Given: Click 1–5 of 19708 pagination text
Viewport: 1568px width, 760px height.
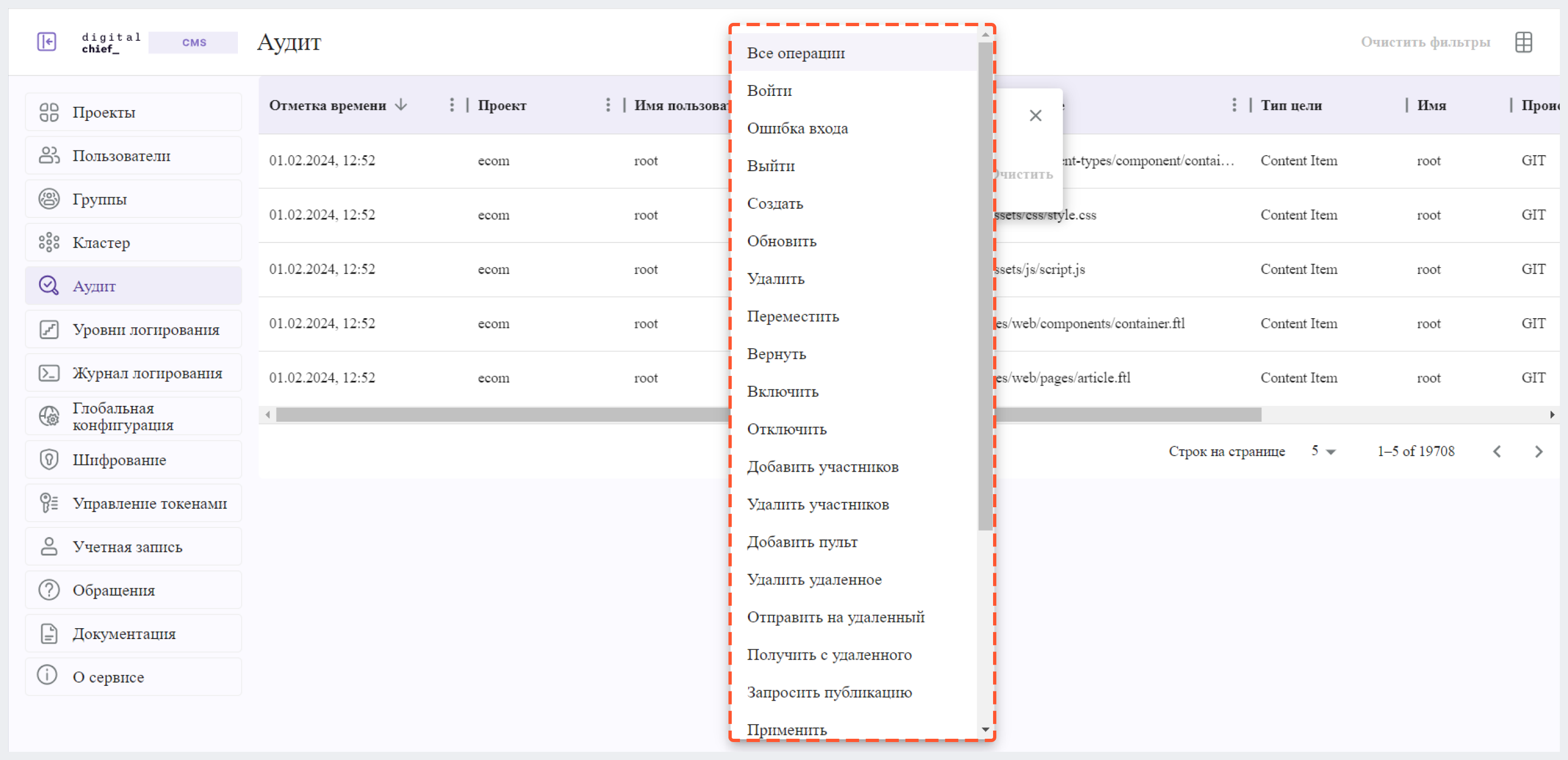Looking at the screenshot, I should (x=1415, y=451).
